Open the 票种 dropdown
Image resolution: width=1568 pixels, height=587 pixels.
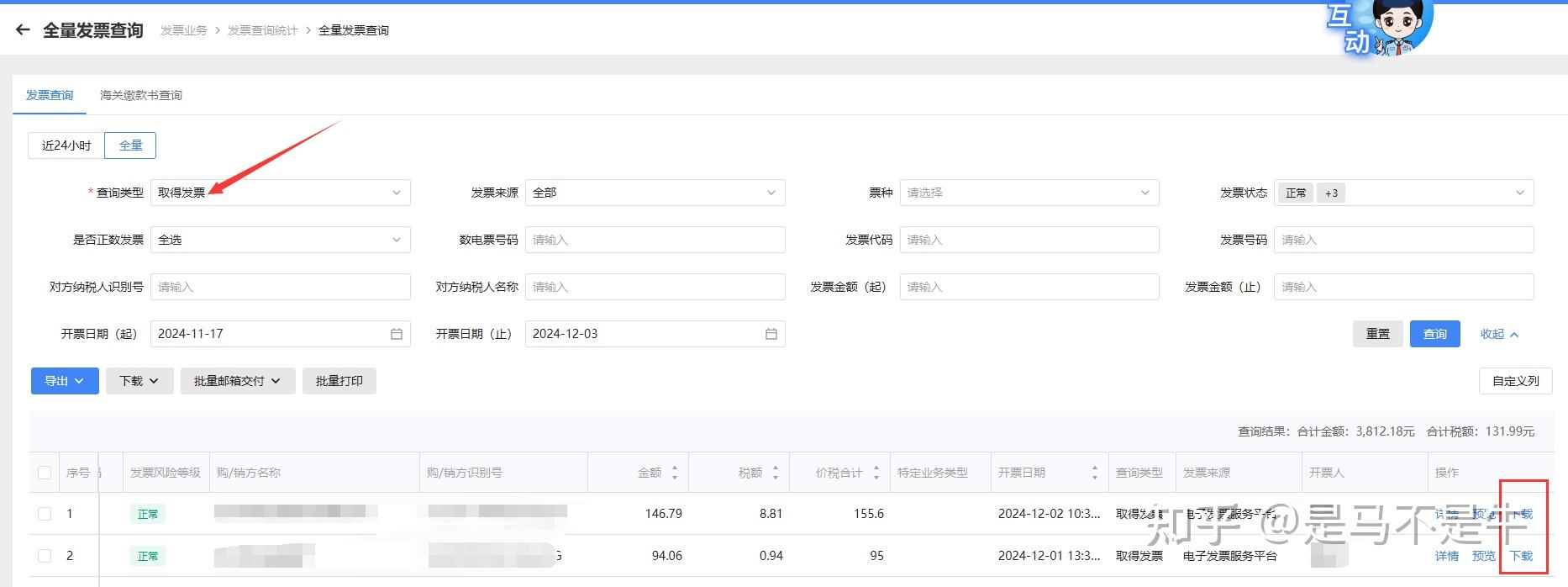(x=1029, y=193)
